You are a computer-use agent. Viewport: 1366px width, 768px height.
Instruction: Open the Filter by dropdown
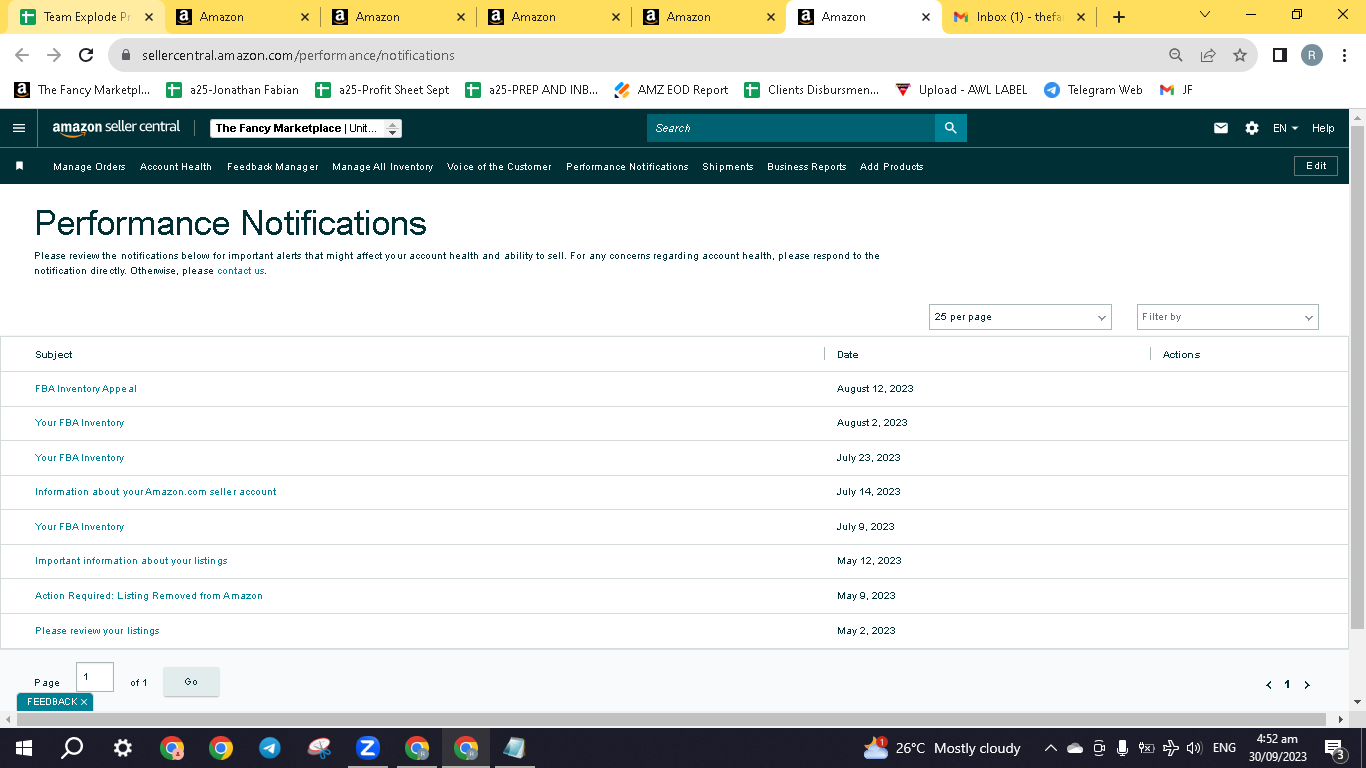(1227, 317)
